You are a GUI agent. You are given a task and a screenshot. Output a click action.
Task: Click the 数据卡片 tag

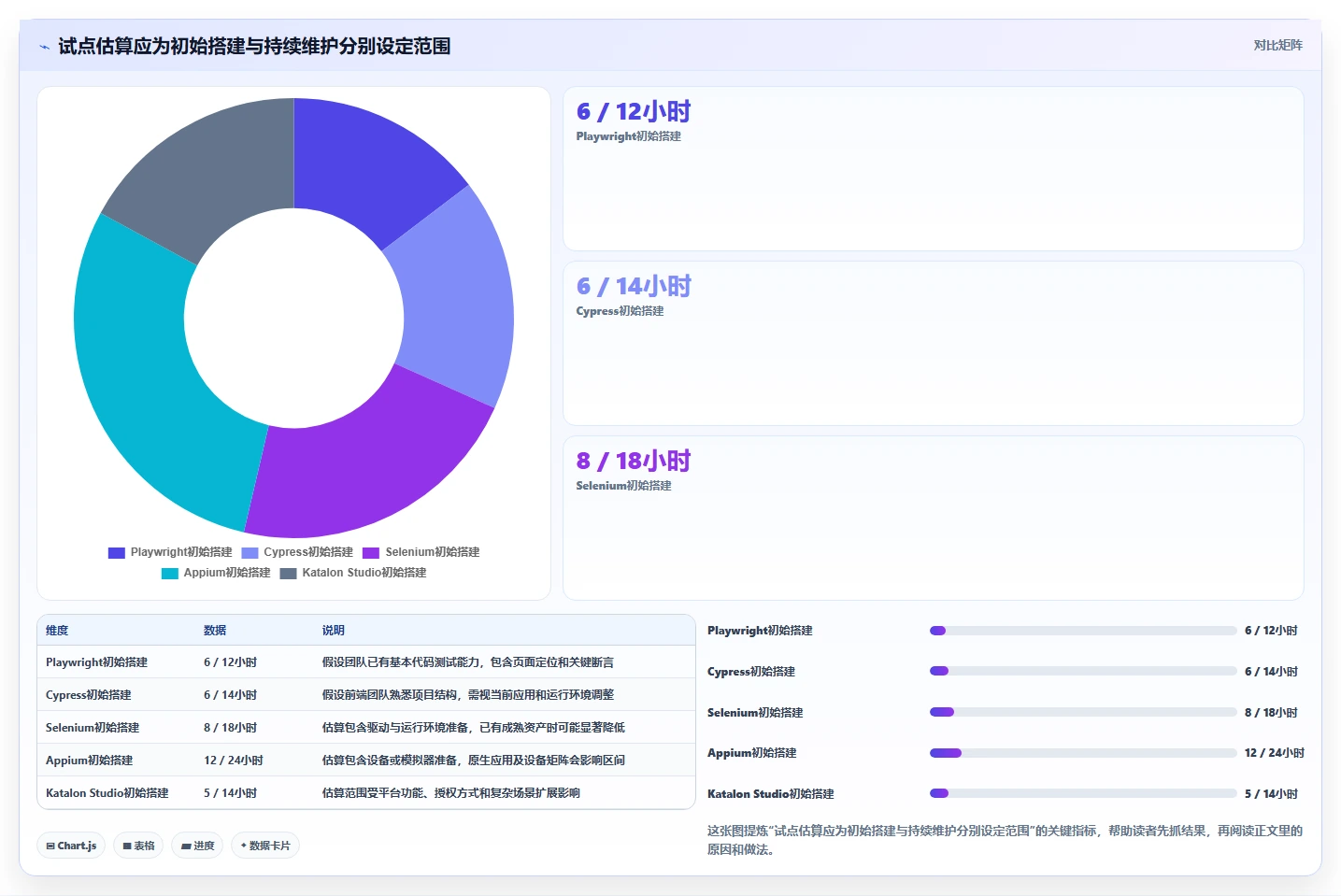point(265,846)
